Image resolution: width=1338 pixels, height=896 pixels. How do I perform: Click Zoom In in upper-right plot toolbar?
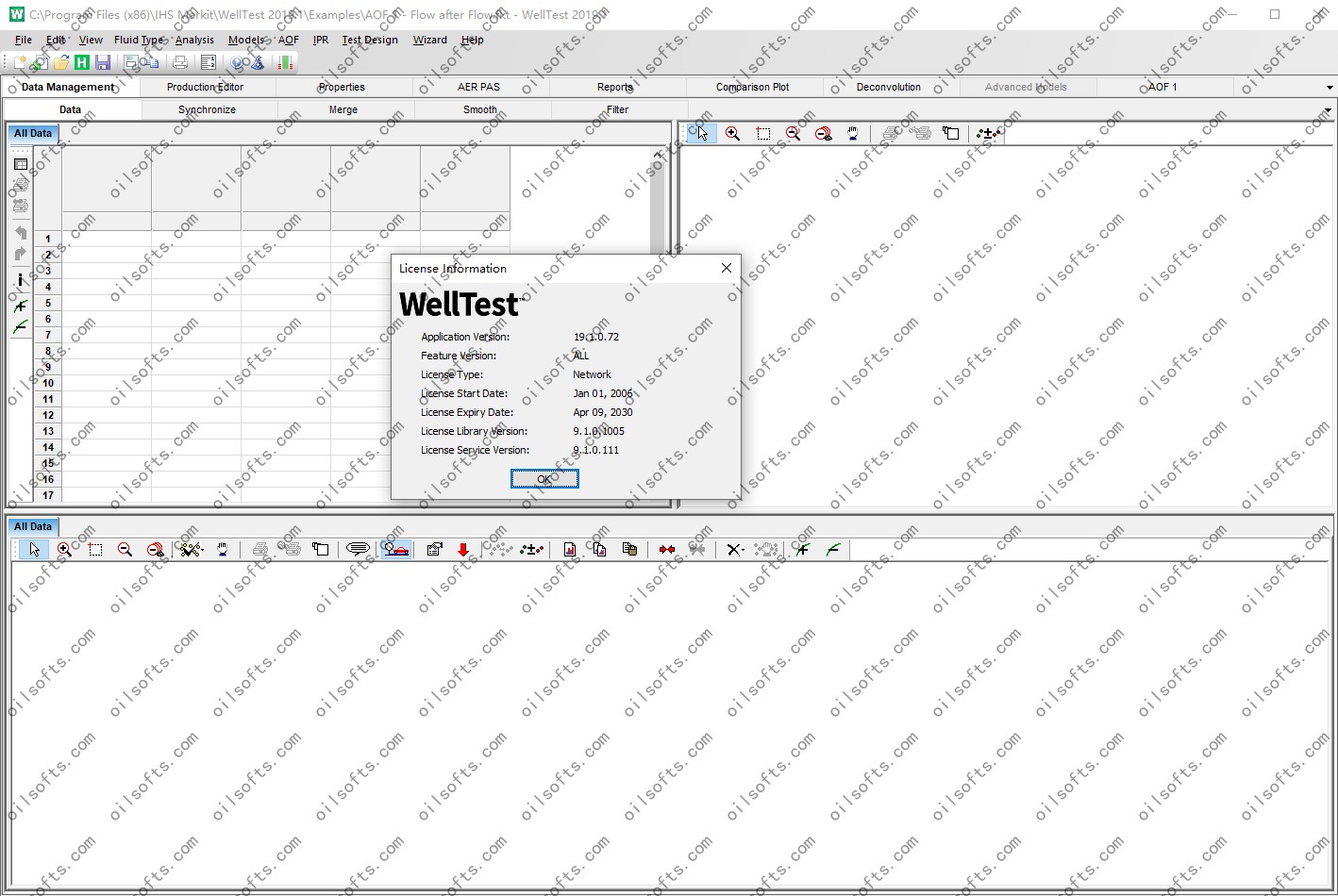click(732, 133)
